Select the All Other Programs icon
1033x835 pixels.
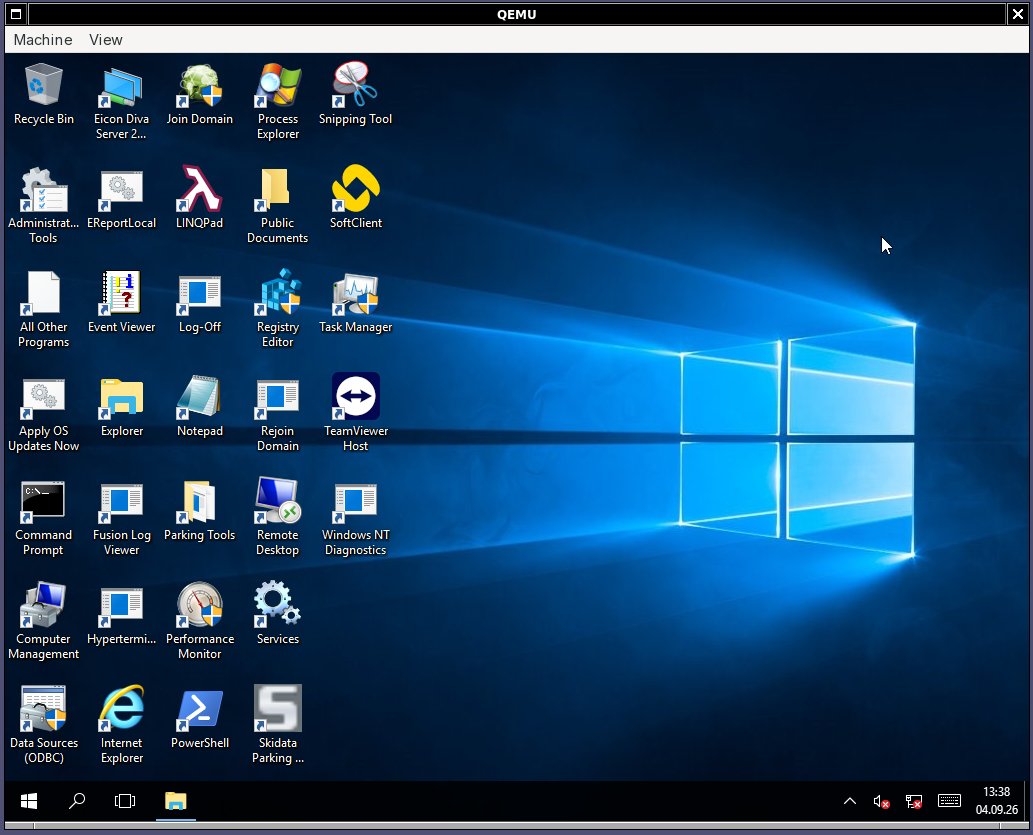pos(43,309)
